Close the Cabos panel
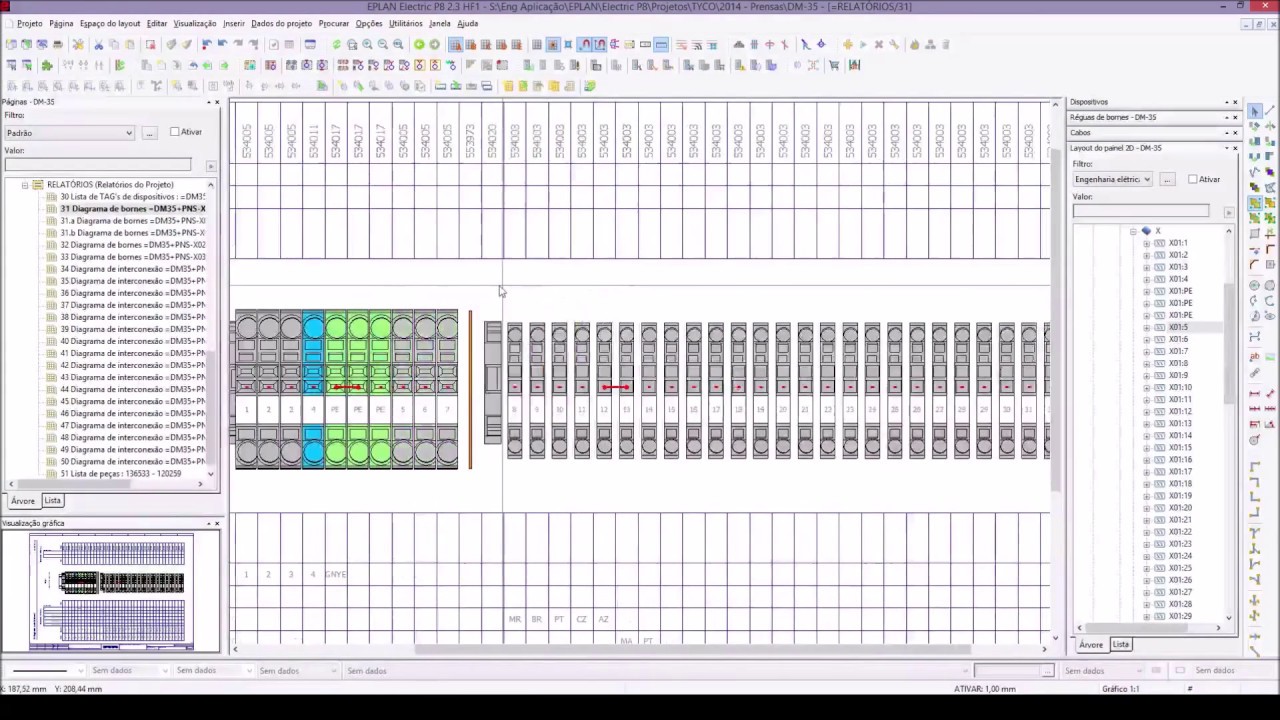The width and height of the screenshot is (1280, 720). click(x=1235, y=132)
